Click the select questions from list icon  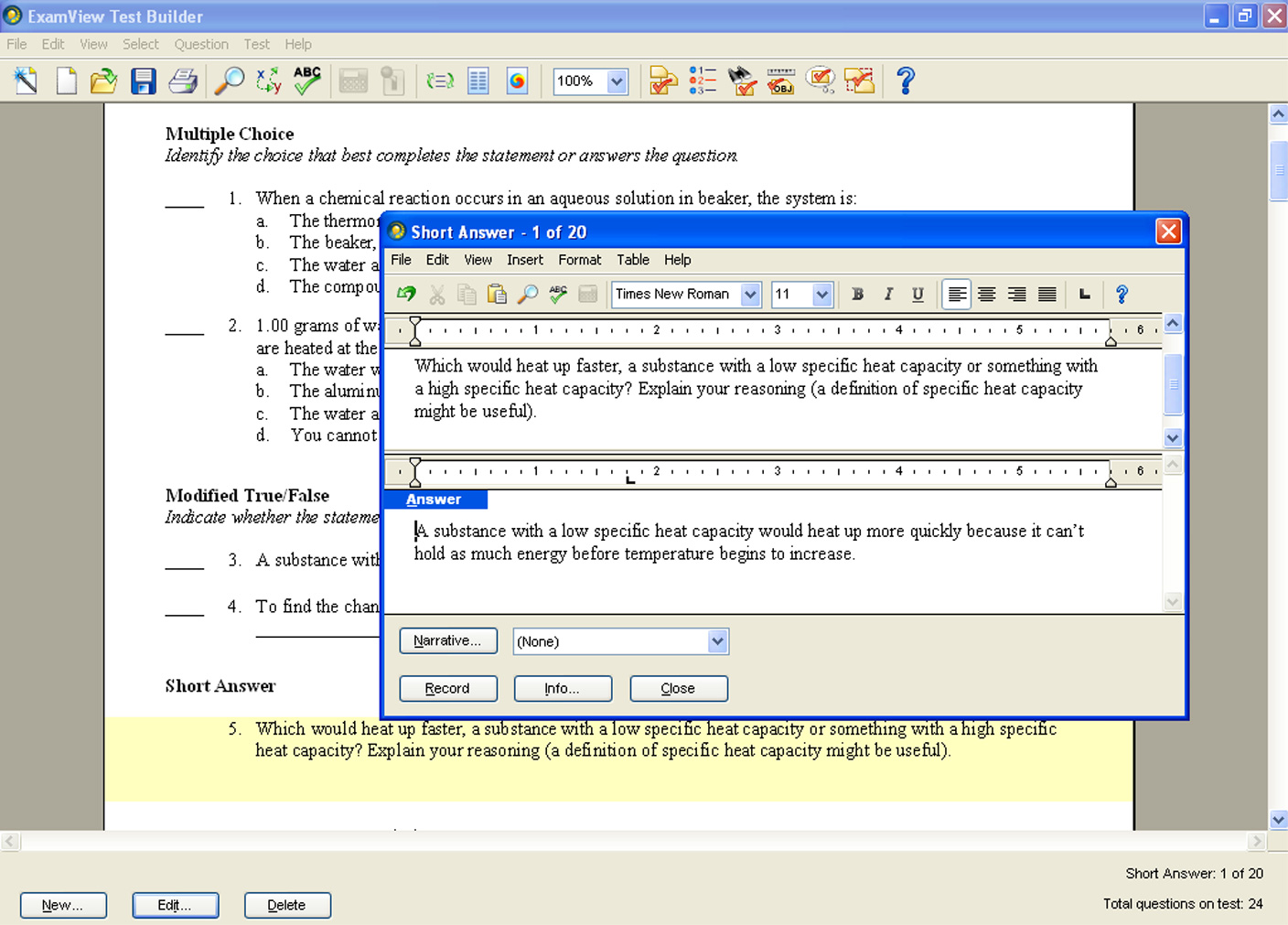(x=663, y=81)
